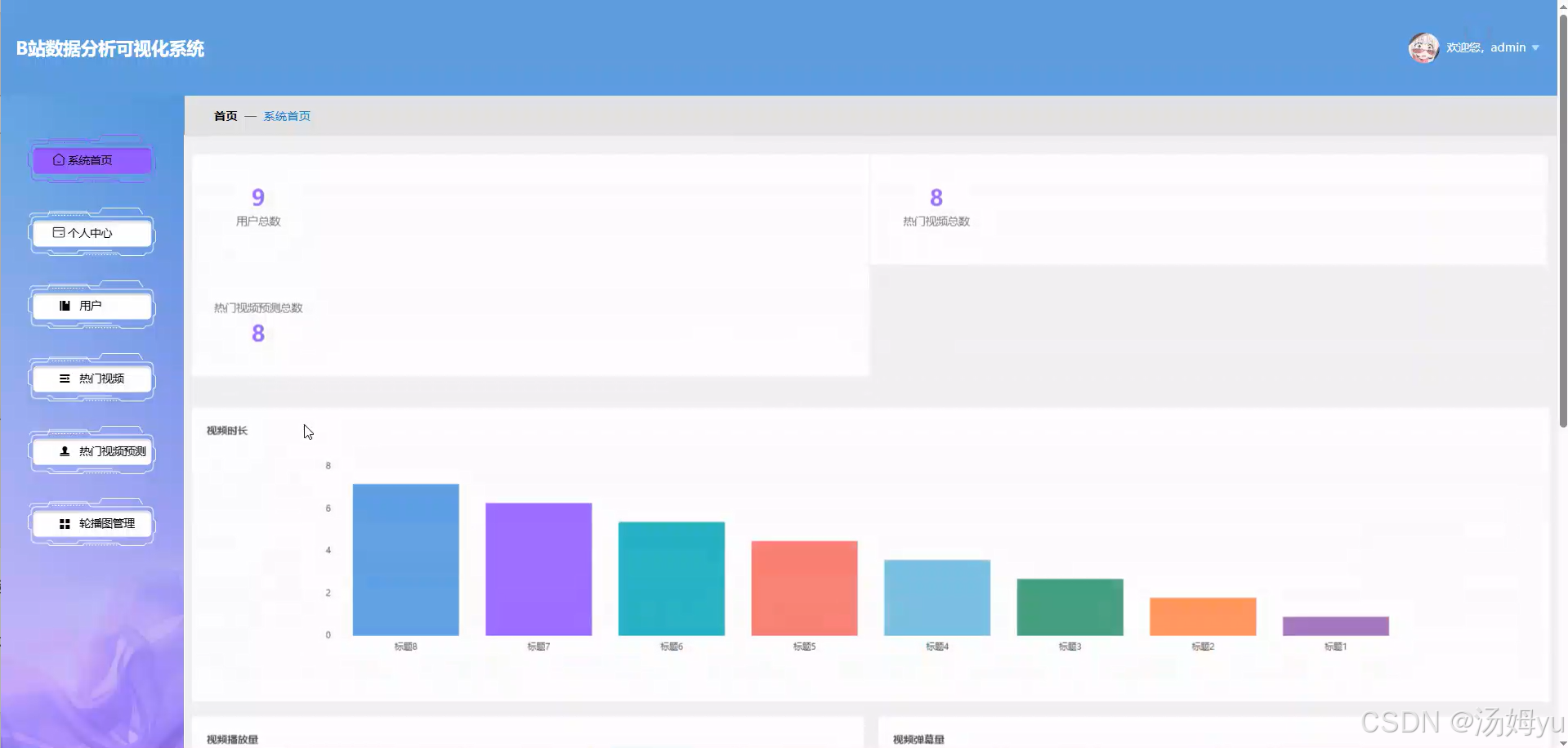Click the list icon beside 热门视频
Screen dimensions: 1568x748
65,378
